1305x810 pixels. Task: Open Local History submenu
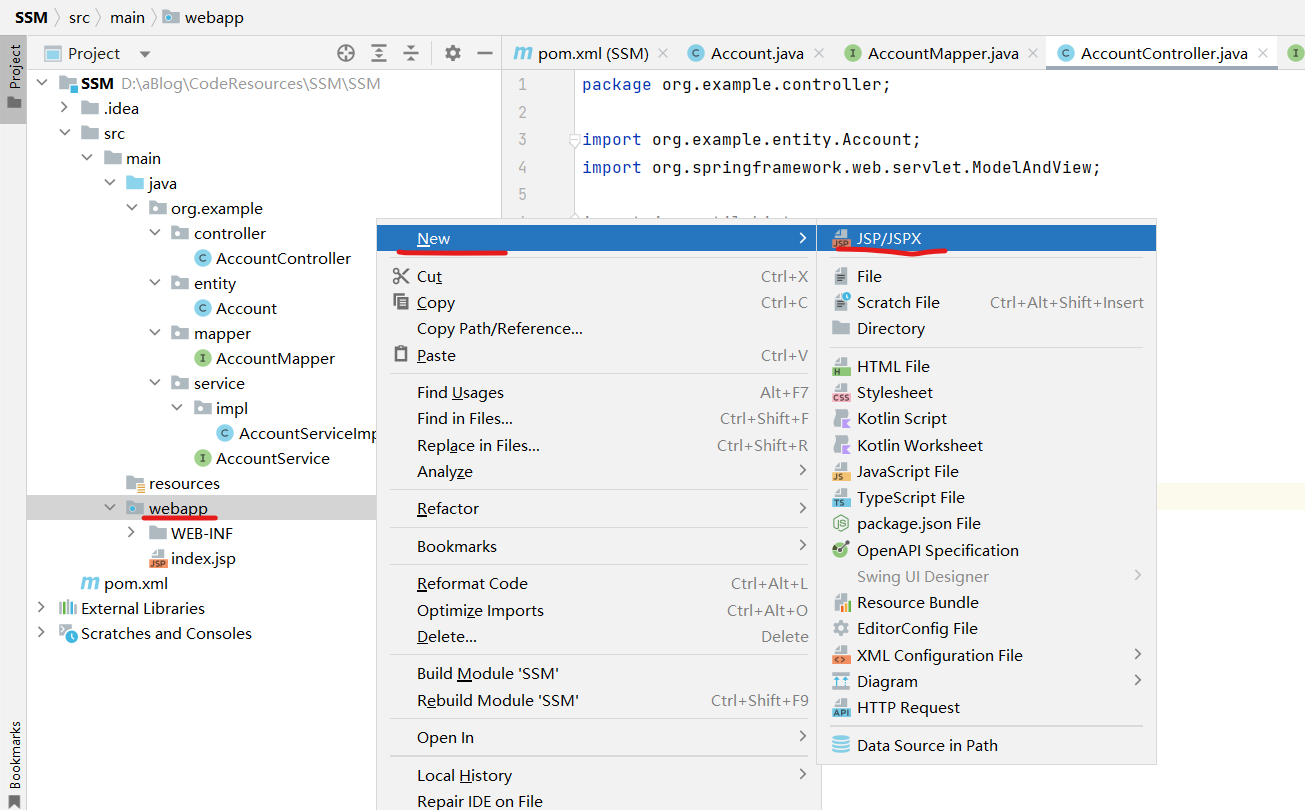click(x=598, y=775)
